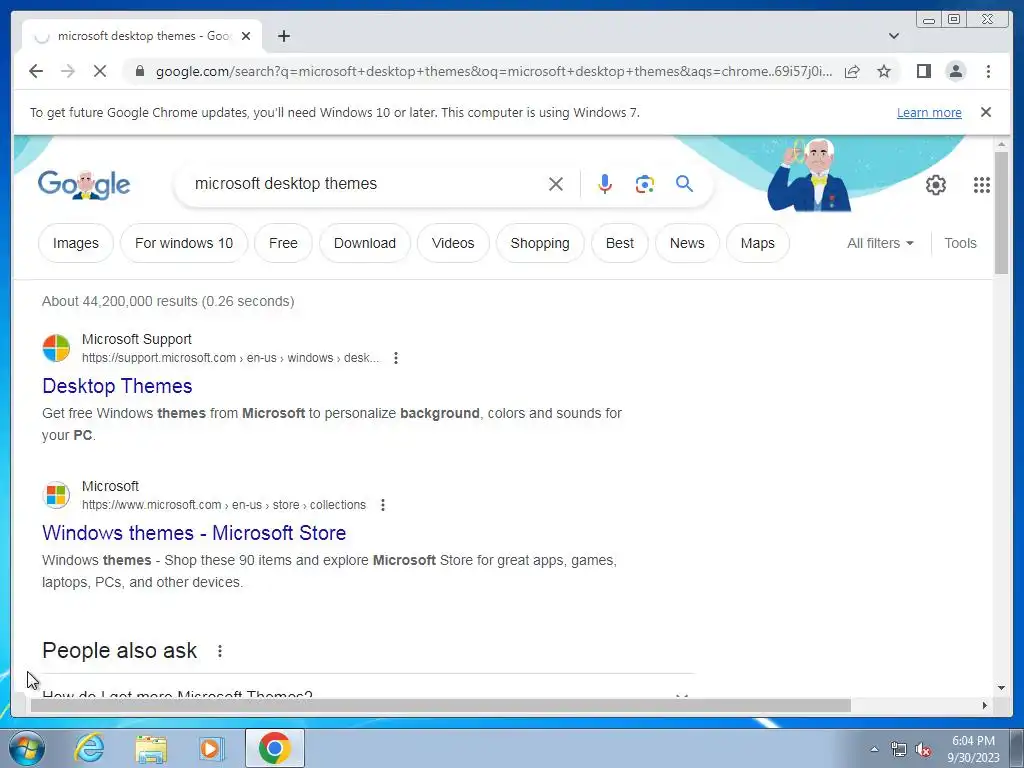The image size is (1024, 768).
Task: Apply the Best filter chip
Action: pos(620,243)
